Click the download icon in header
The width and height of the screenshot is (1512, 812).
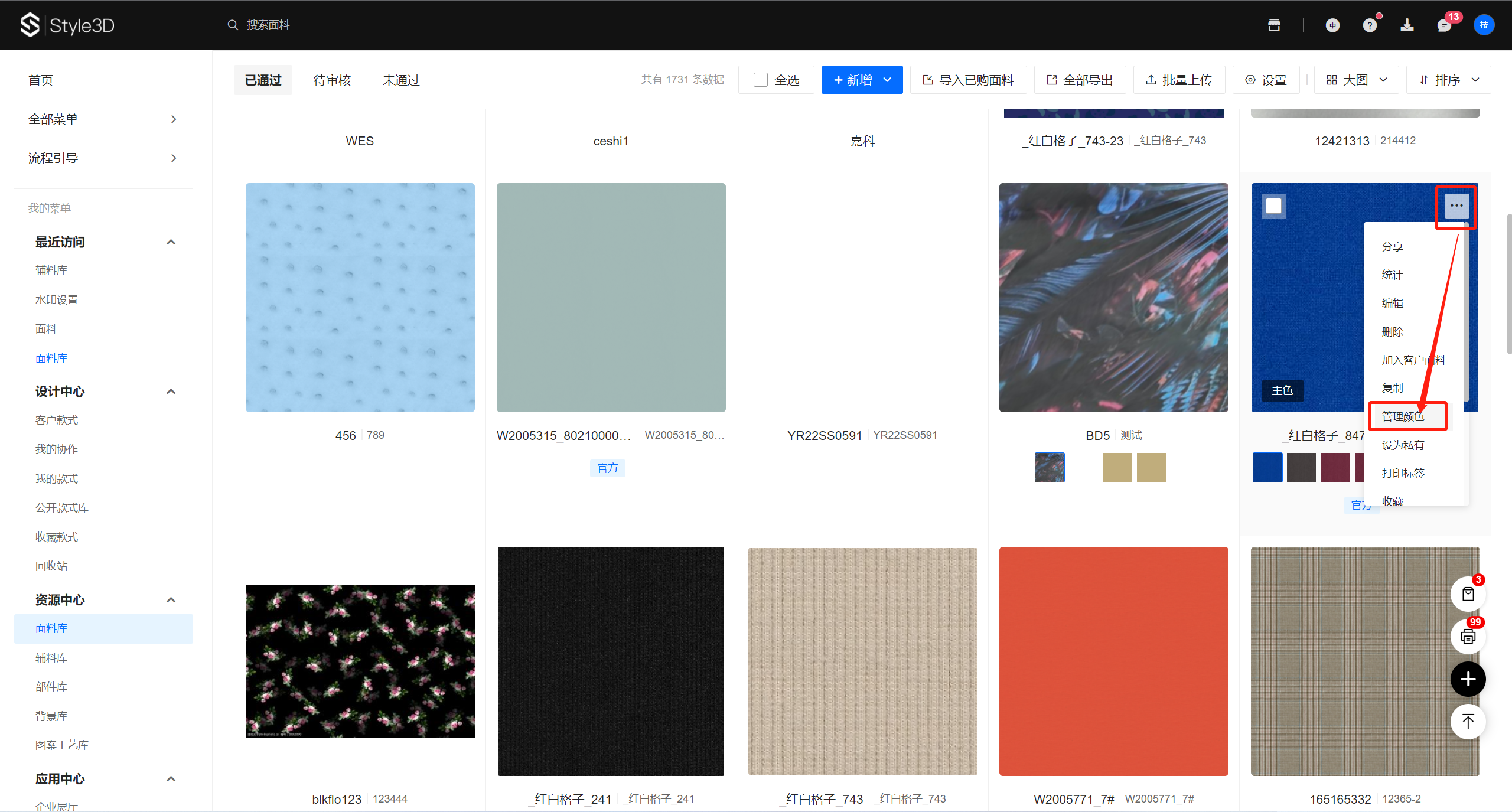(x=1407, y=25)
